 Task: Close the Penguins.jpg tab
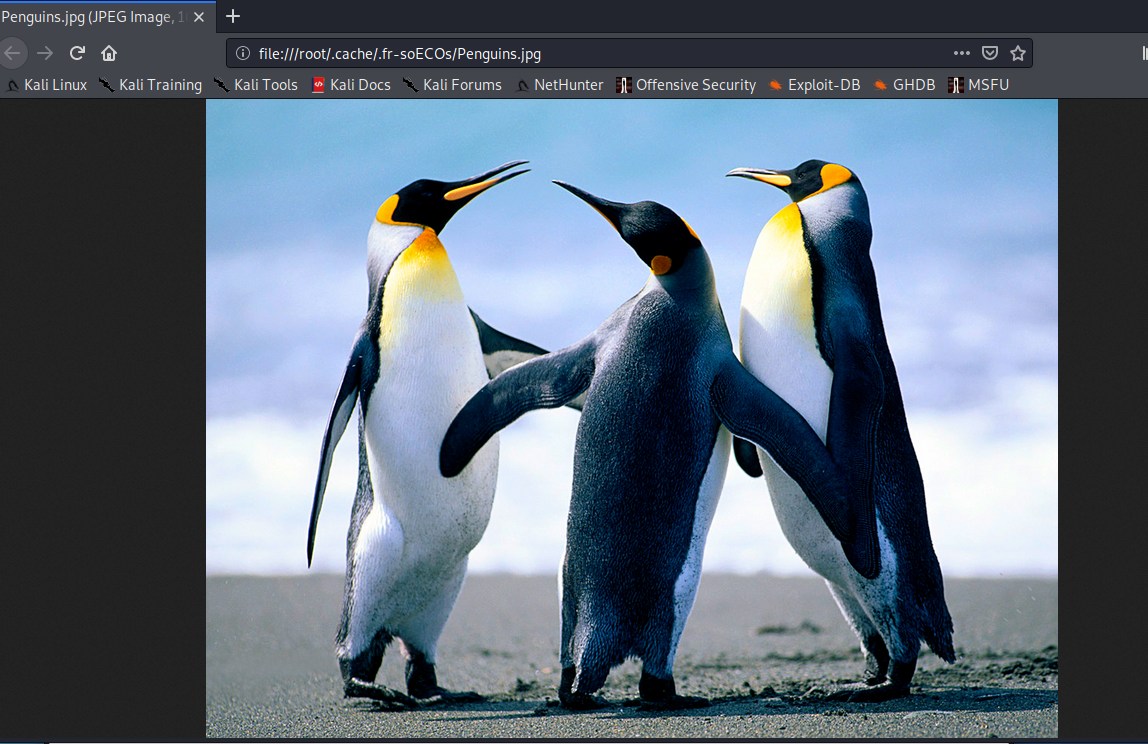(199, 17)
